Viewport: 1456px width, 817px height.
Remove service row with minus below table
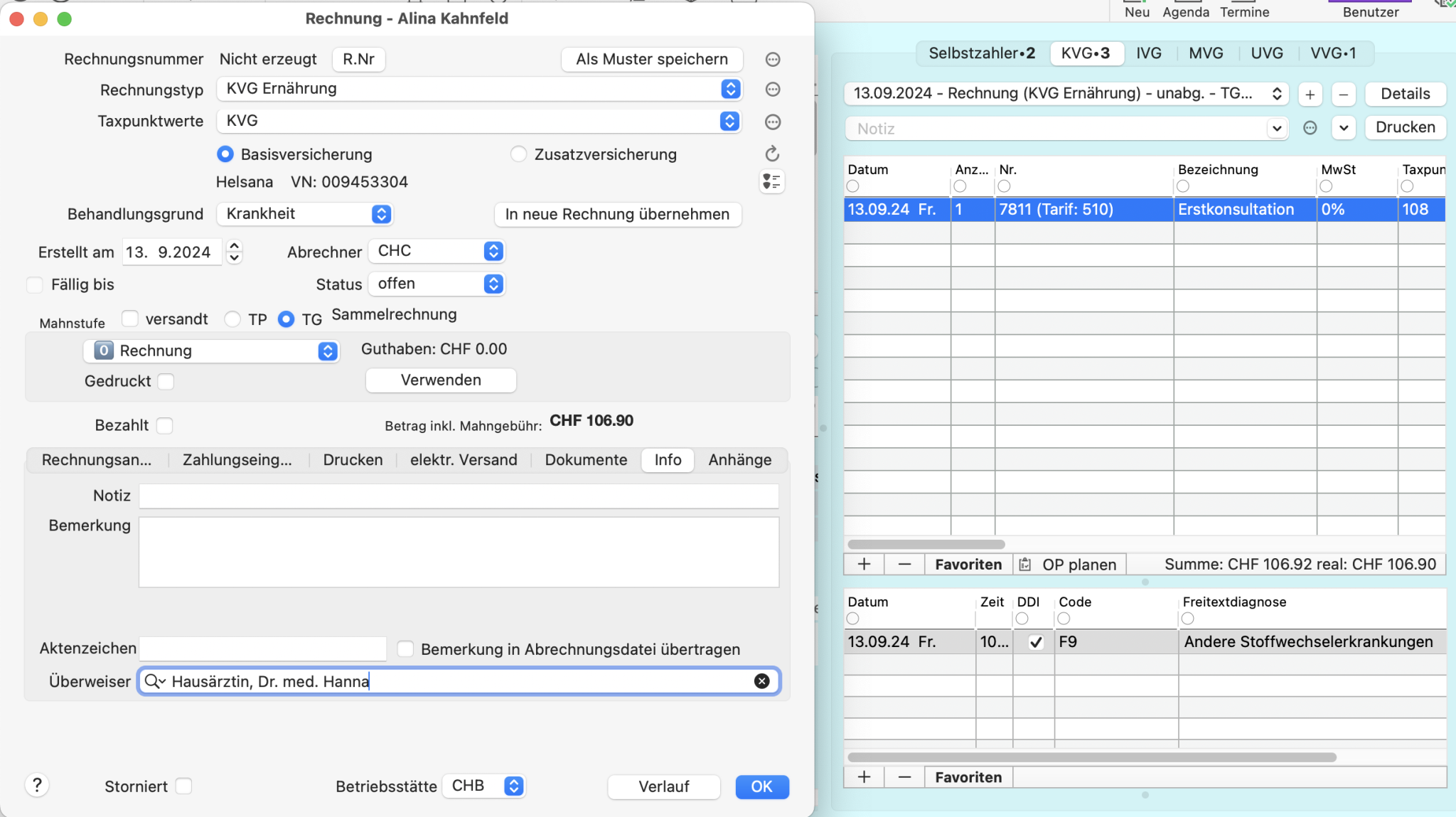tap(904, 564)
